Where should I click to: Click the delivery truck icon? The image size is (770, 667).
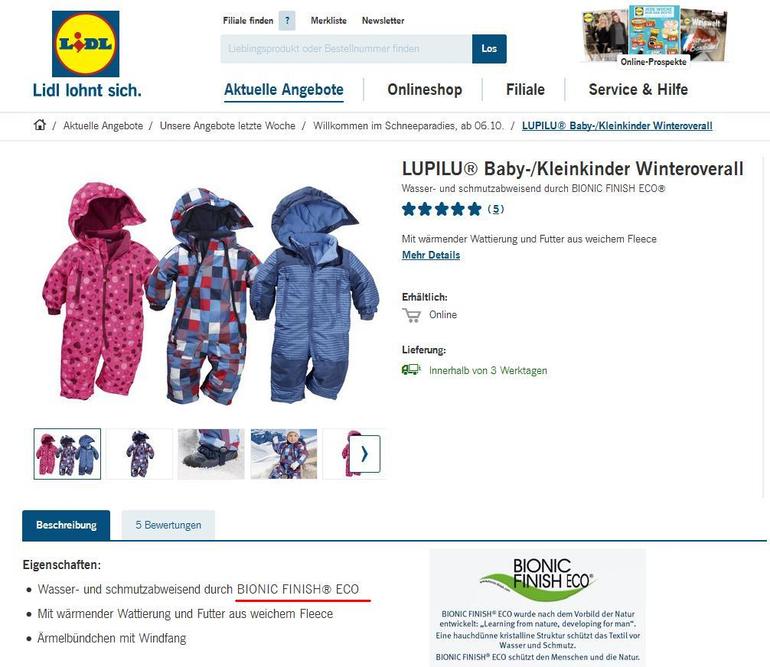(412, 370)
